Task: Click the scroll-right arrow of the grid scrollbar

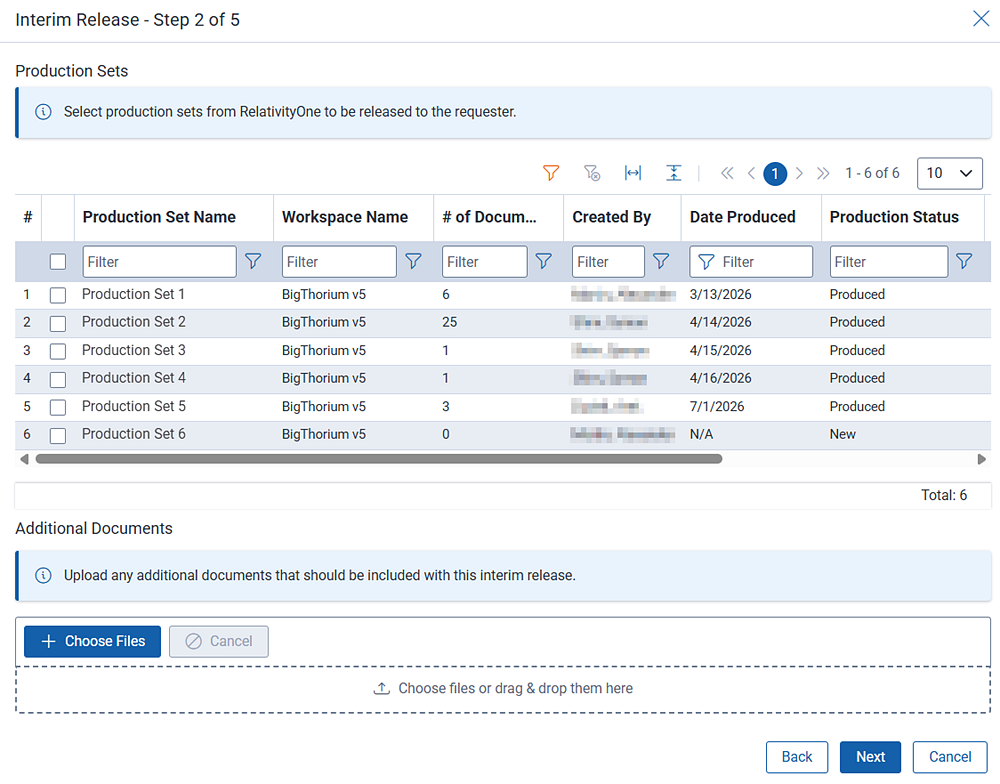Action: click(x=982, y=459)
